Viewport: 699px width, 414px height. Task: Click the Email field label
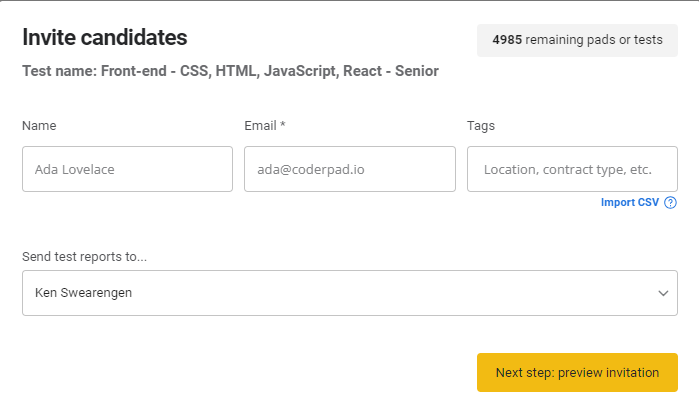pyautogui.click(x=261, y=126)
